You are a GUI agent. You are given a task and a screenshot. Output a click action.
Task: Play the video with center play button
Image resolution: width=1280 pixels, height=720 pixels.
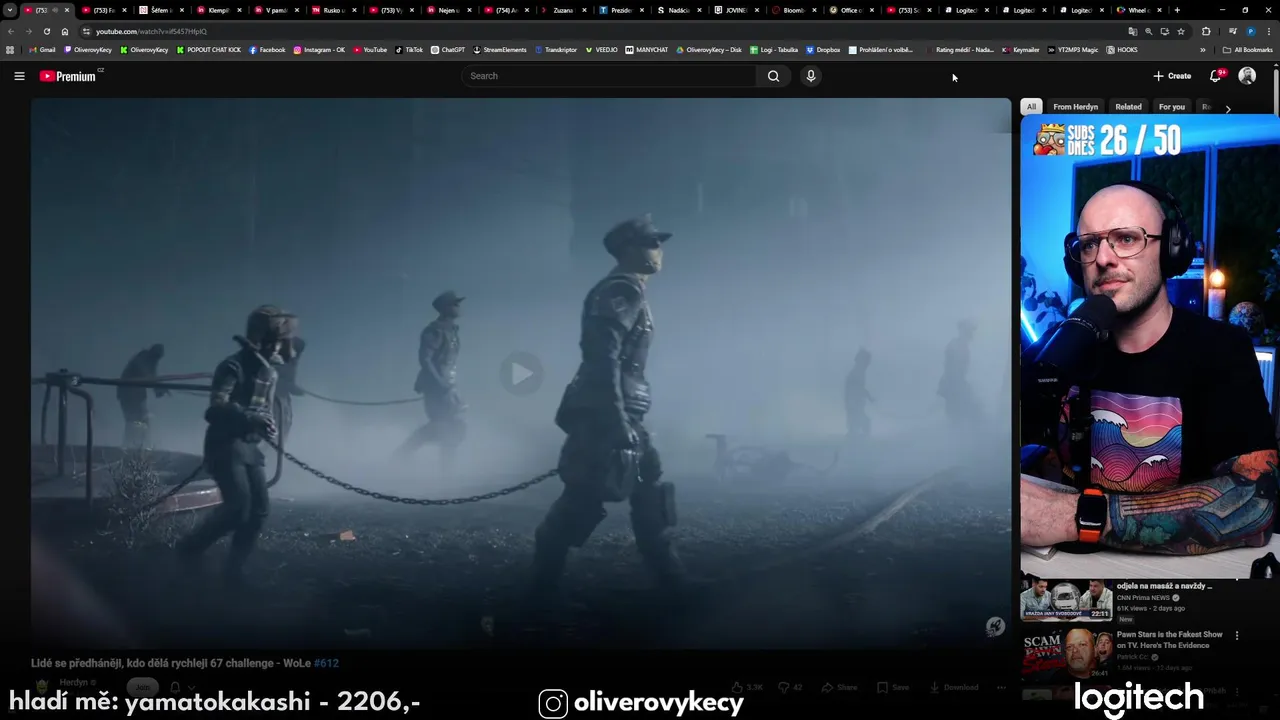point(521,374)
